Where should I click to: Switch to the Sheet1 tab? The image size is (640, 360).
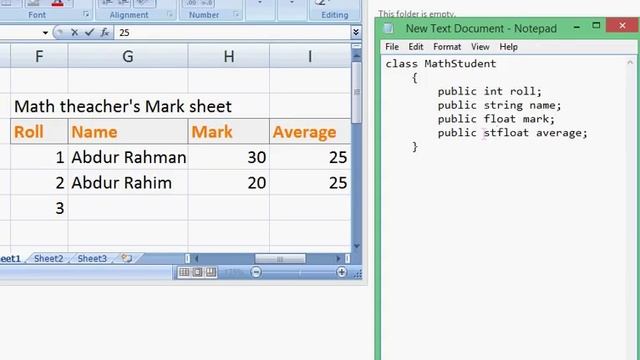click(x=11, y=258)
